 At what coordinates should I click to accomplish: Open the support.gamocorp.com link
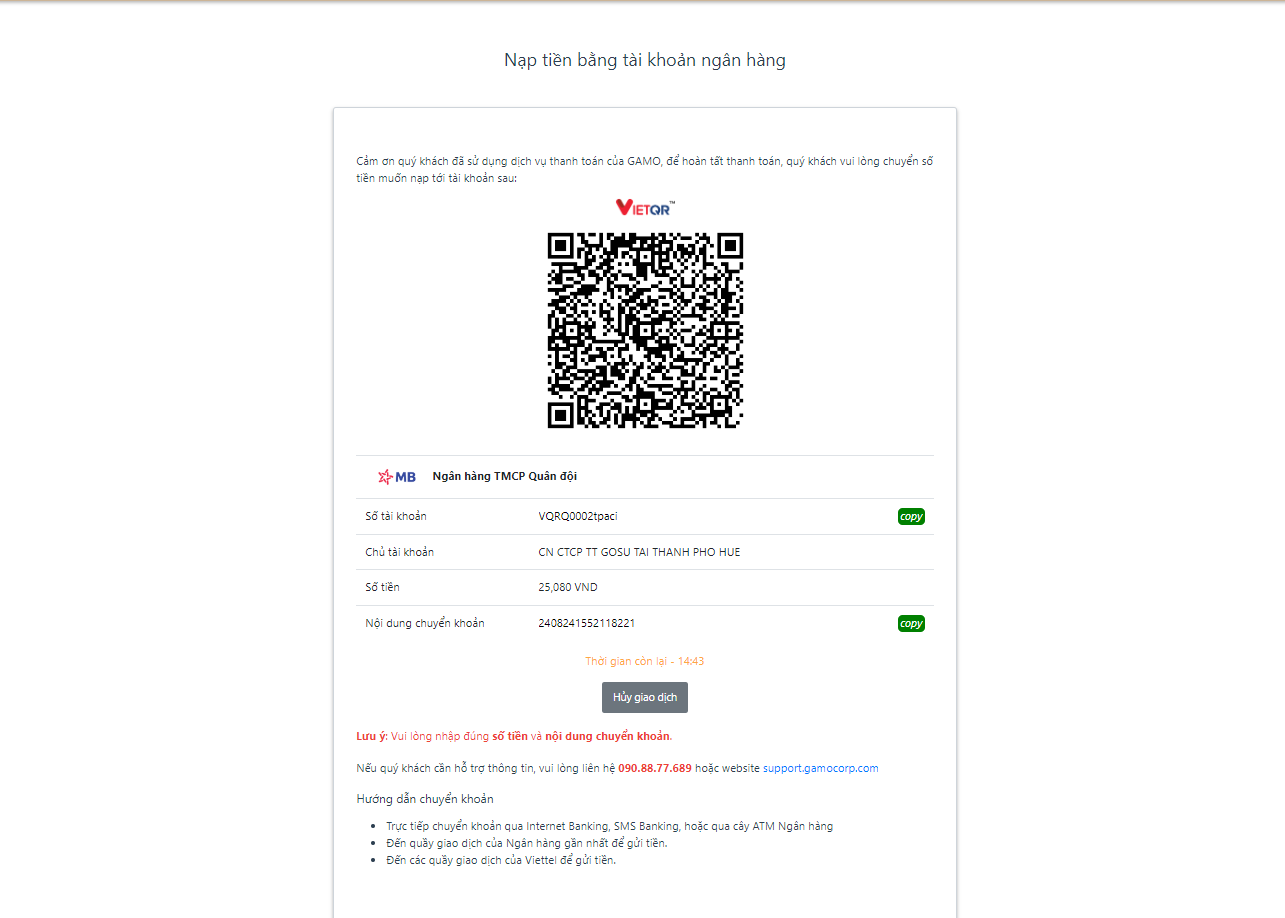pos(820,768)
